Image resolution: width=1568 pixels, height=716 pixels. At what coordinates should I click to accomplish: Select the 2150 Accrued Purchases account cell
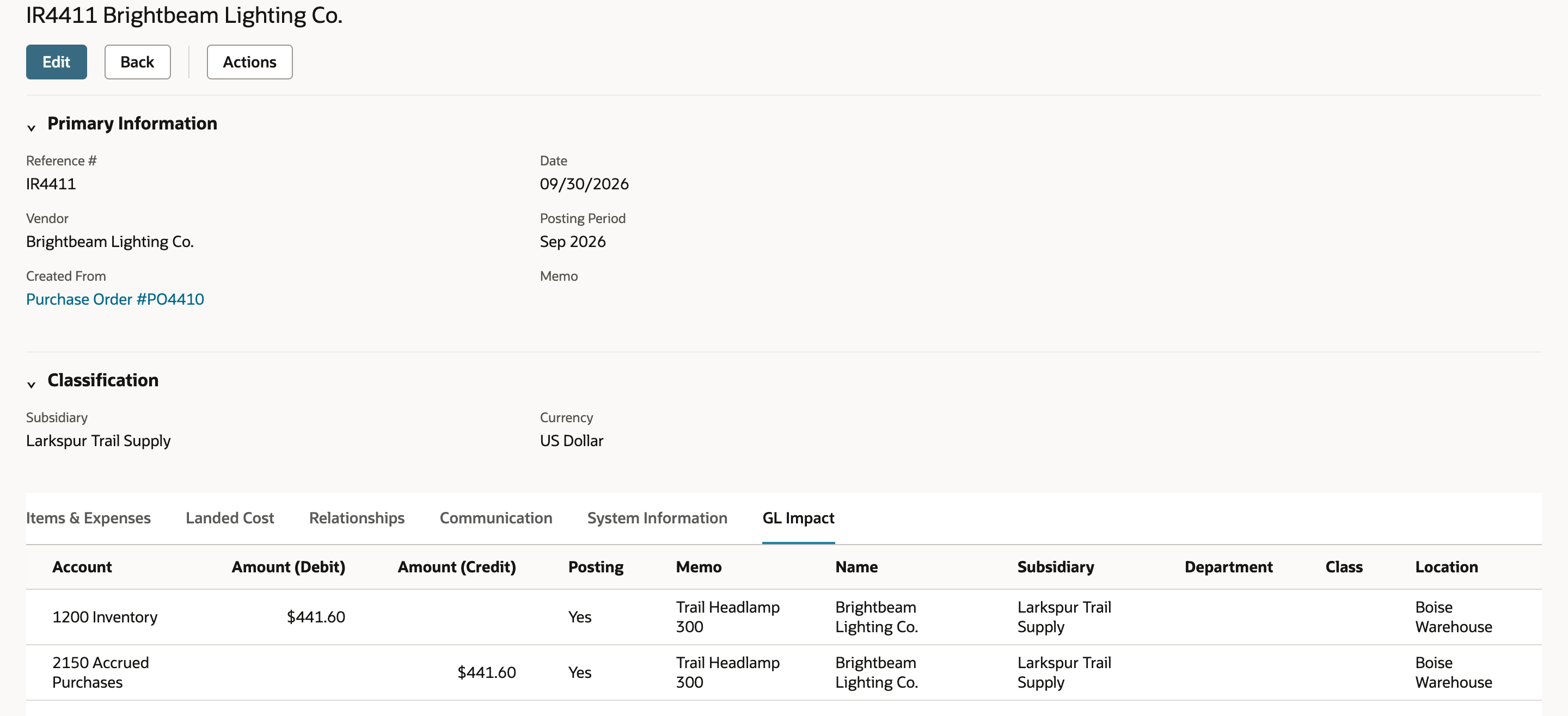[x=100, y=672]
